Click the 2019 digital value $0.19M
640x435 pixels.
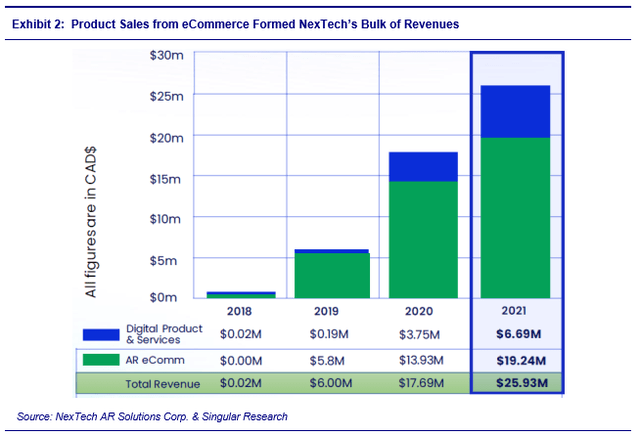(329, 334)
